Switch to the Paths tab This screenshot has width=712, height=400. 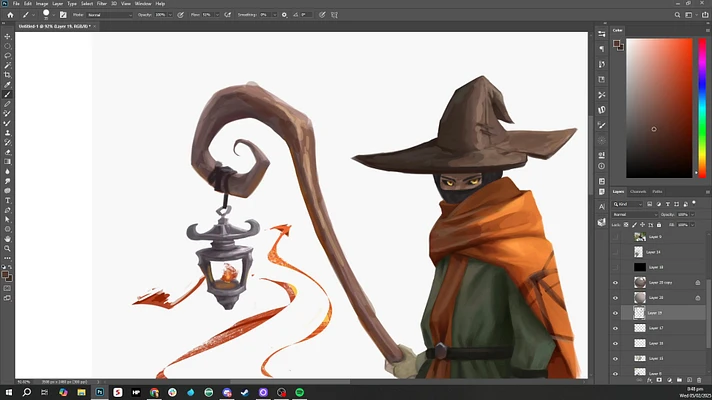(657, 192)
